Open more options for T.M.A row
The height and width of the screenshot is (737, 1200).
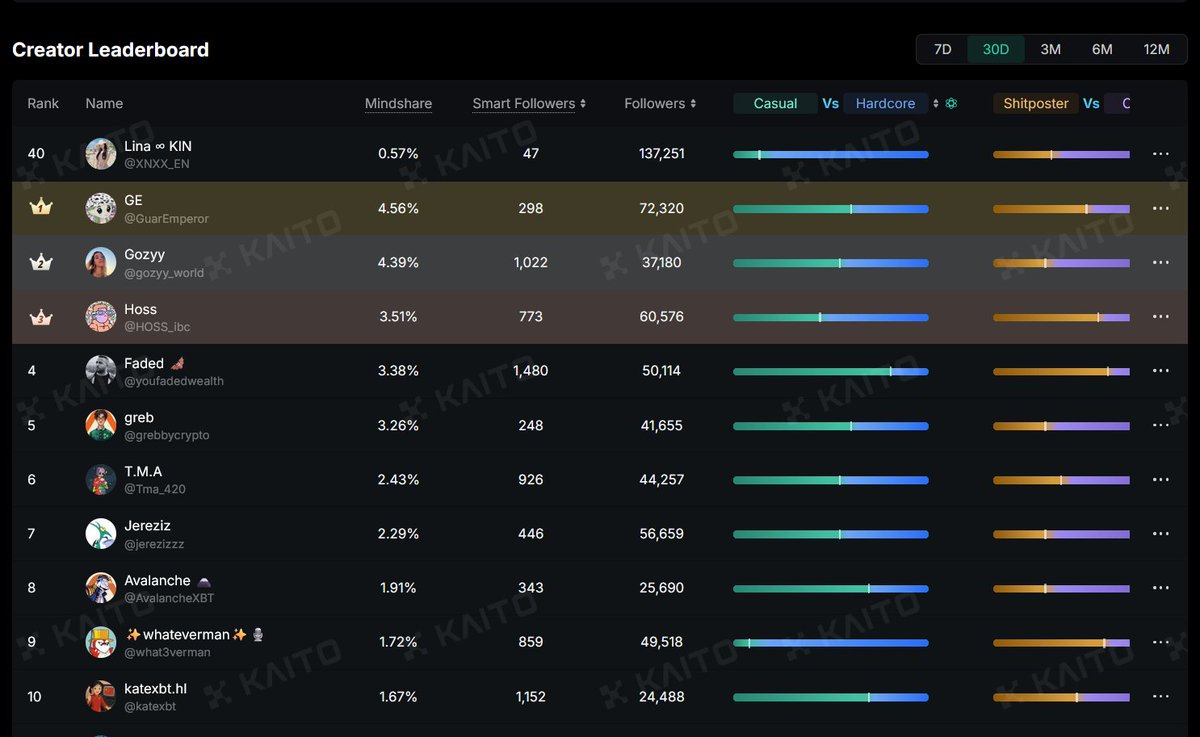coord(1161,479)
